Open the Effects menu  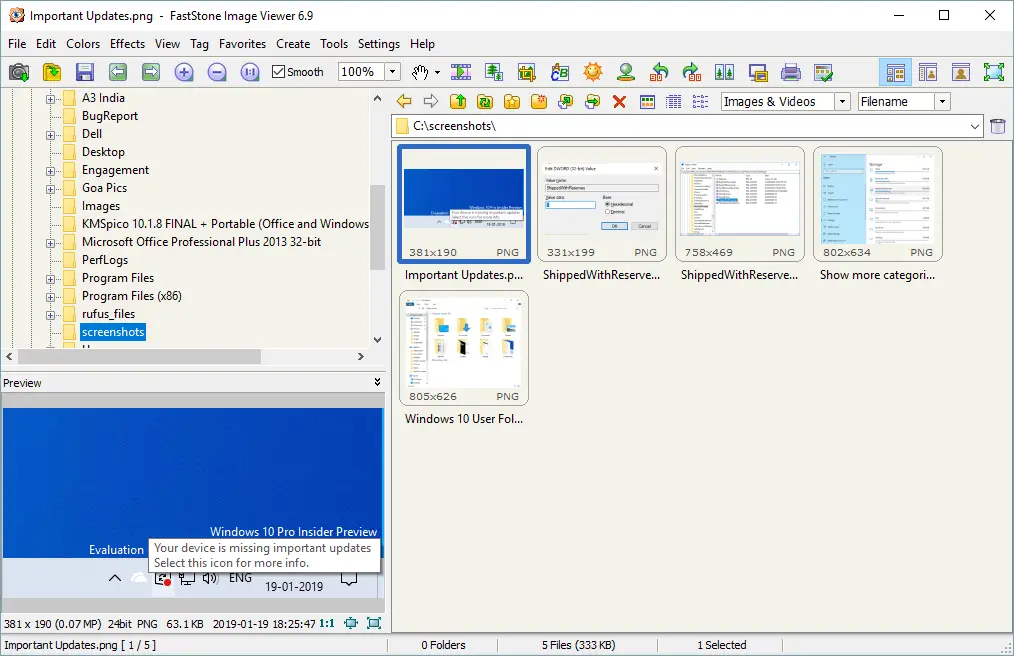tap(127, 44)
